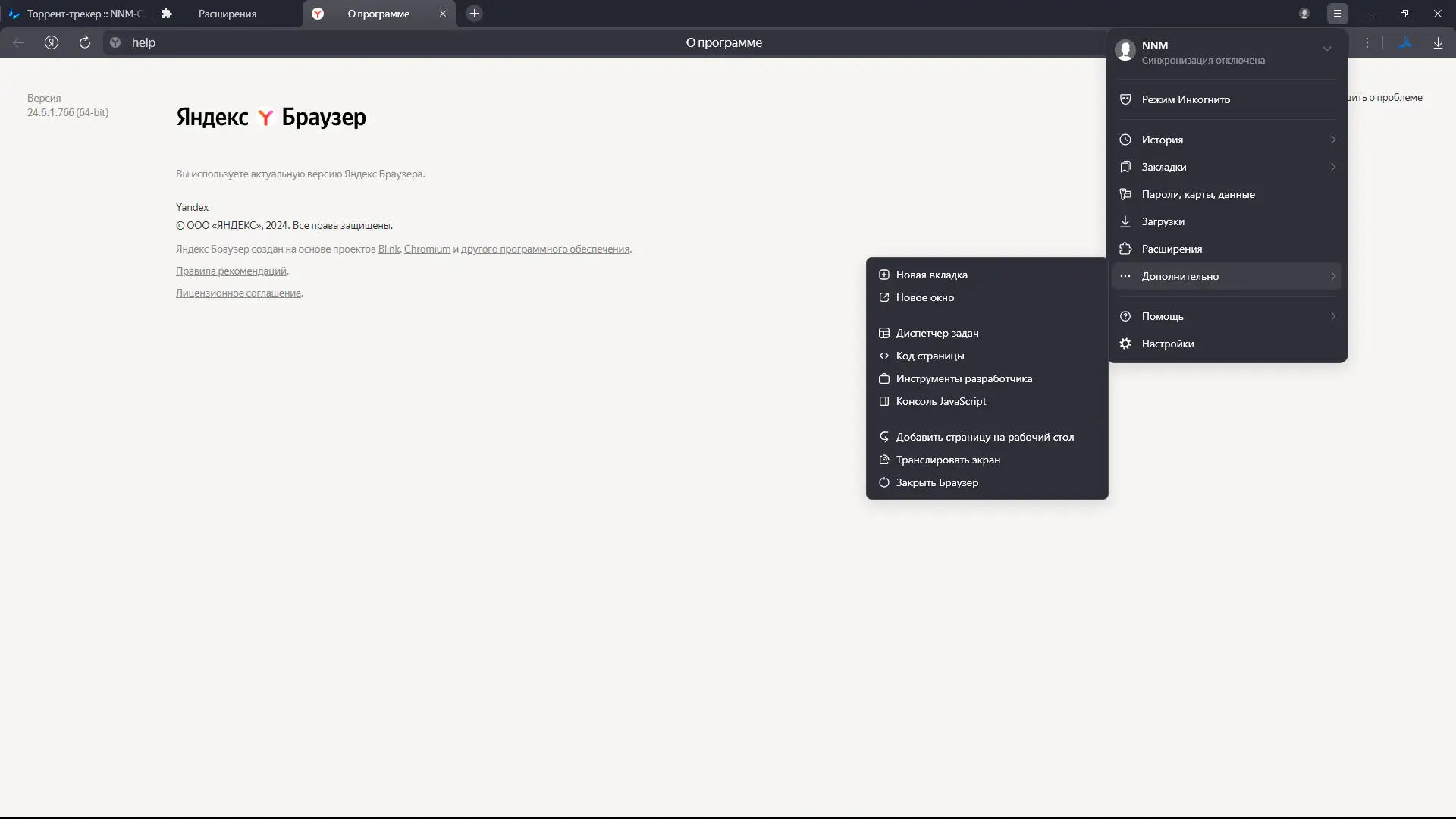Expand the NNM account profile chevron

tap(1327, 49)
